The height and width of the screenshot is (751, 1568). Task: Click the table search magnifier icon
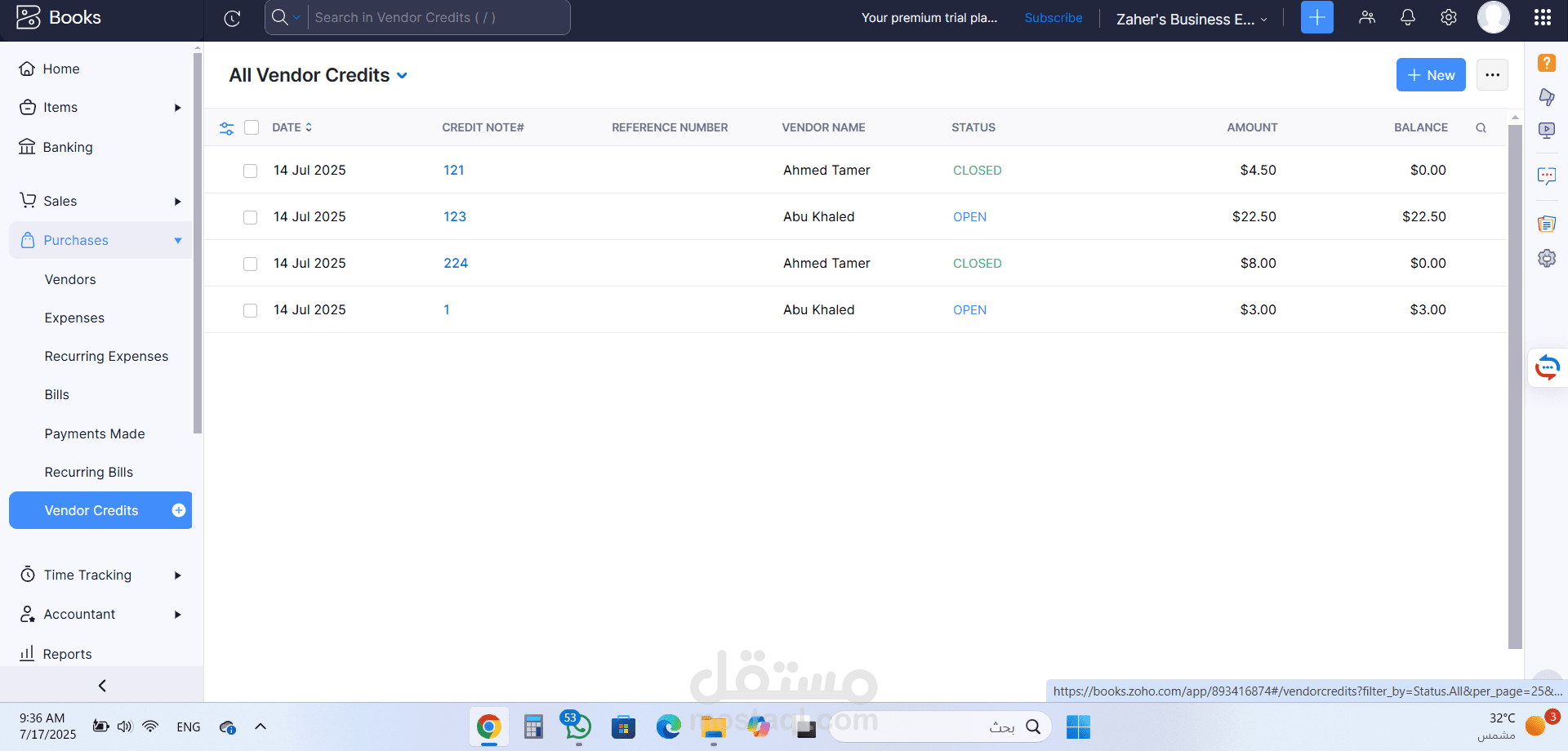click(1481, 128)
